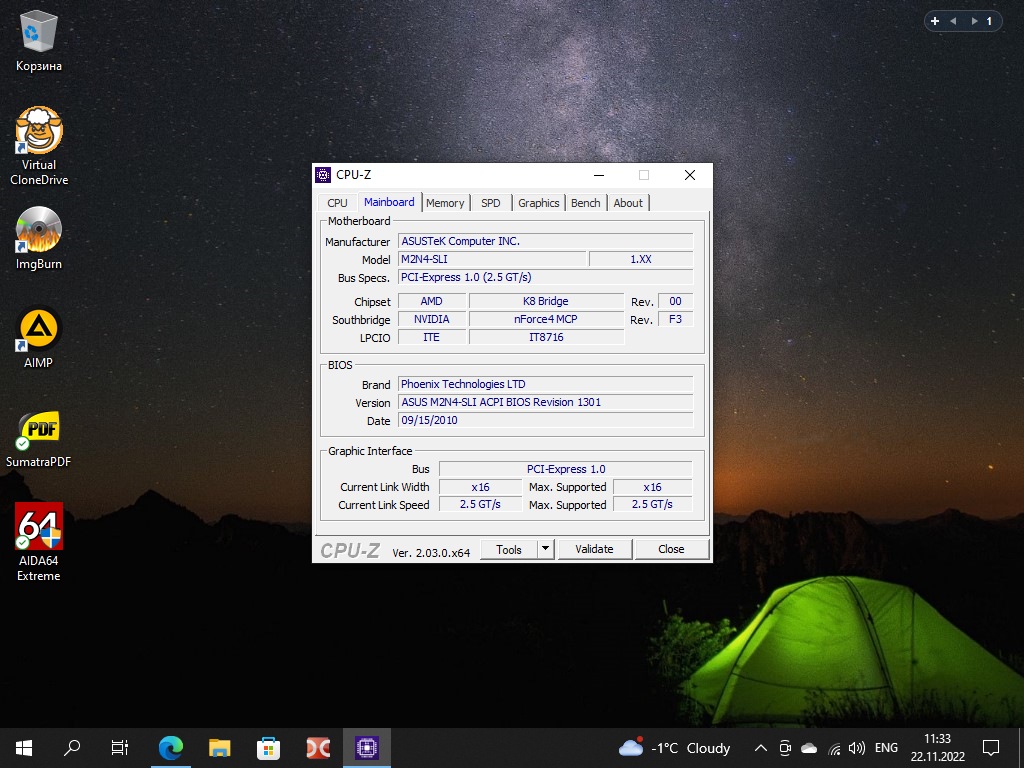Click the Meet Now tray icon
Viewport: 1024px width, 768px height.
coord(786,748)
